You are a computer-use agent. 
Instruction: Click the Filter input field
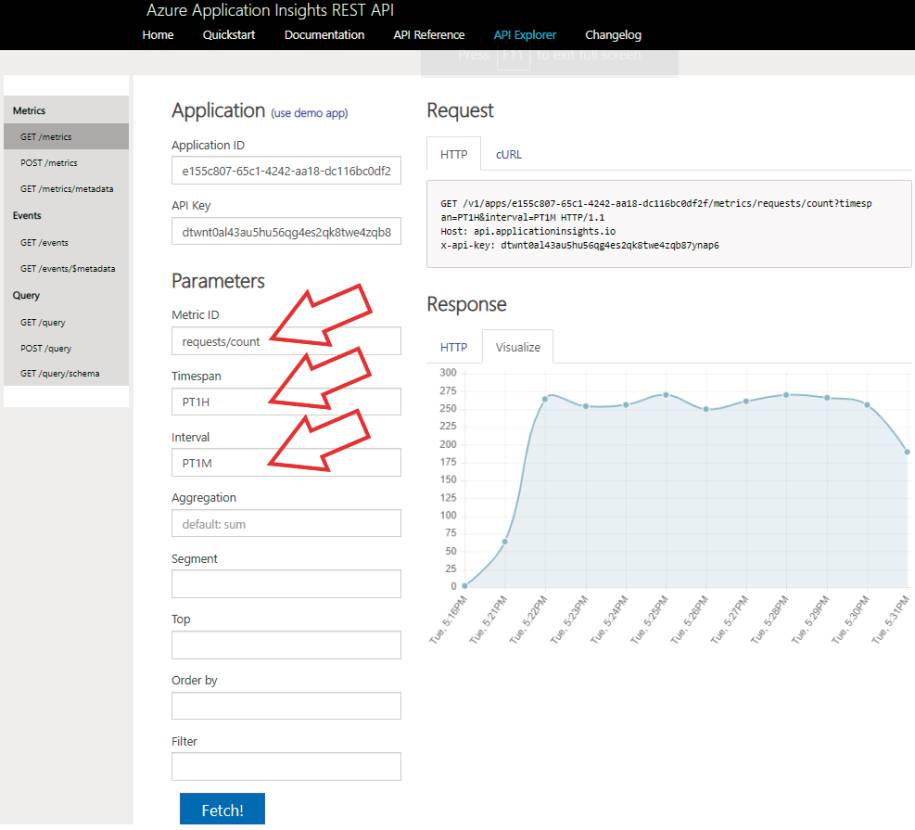coord(286,766)
